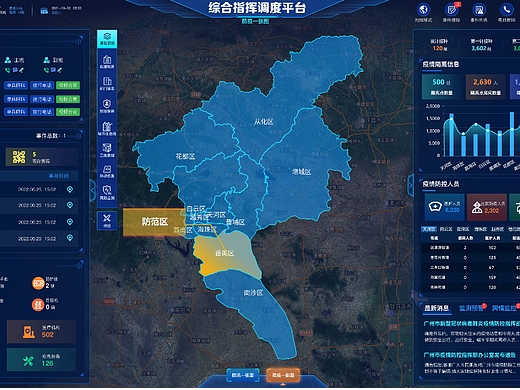Open the crossed tools icon below sidebar

(x=107, y=220)
